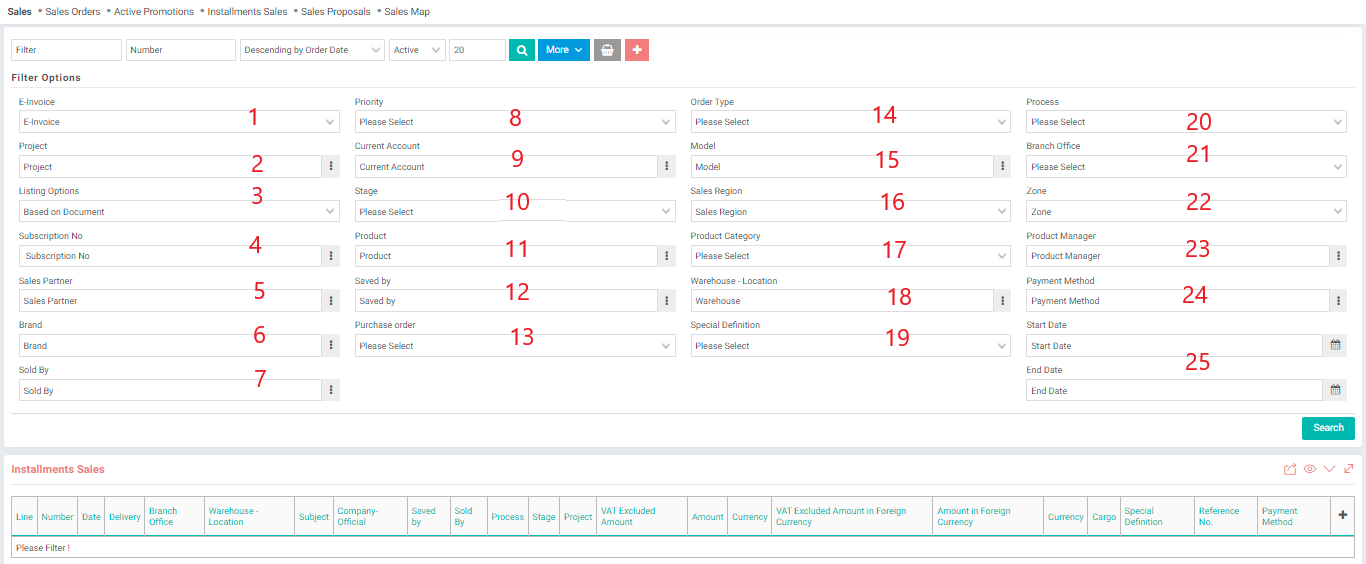
Task: Open the Start Date calendar picker
Action: [x=1335, y=346]
